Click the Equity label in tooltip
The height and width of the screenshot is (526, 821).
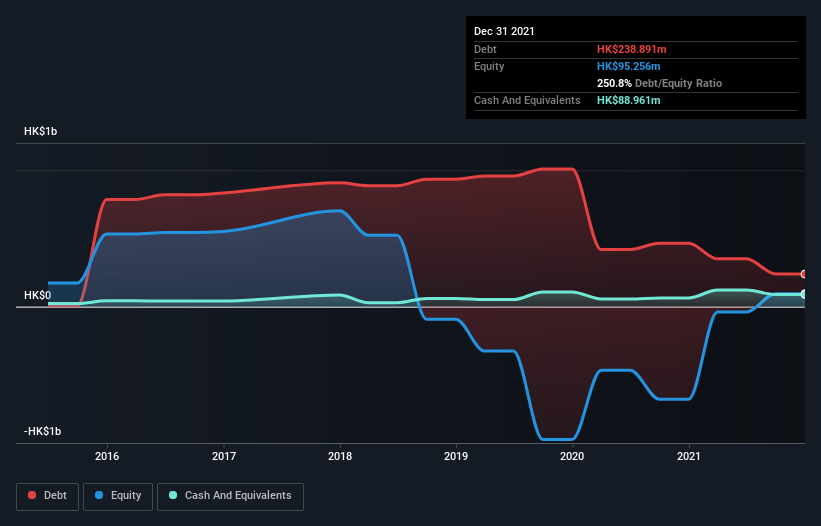point(489,66)
